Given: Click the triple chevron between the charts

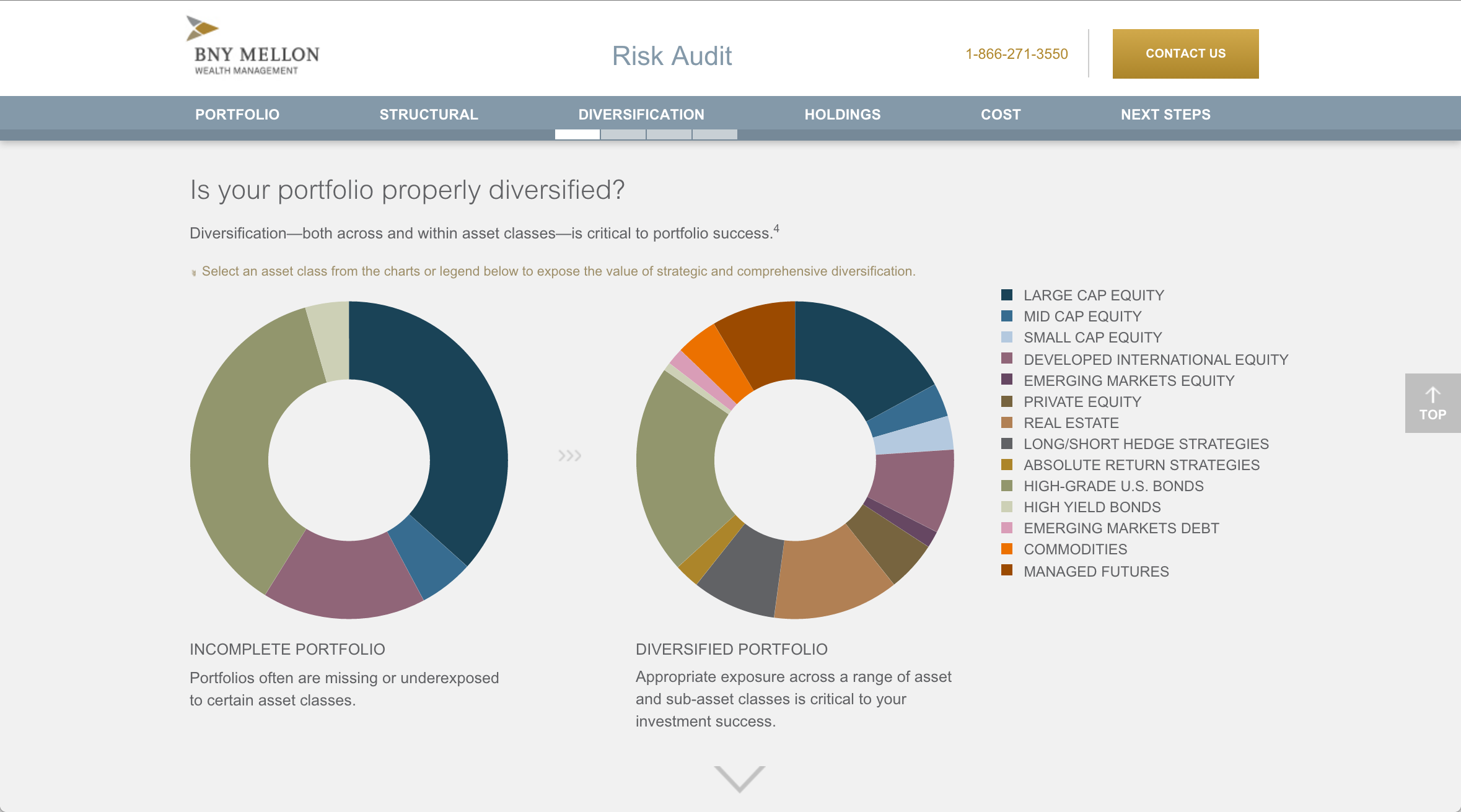Looking at the screenshot, I should [x=569, y=456].
